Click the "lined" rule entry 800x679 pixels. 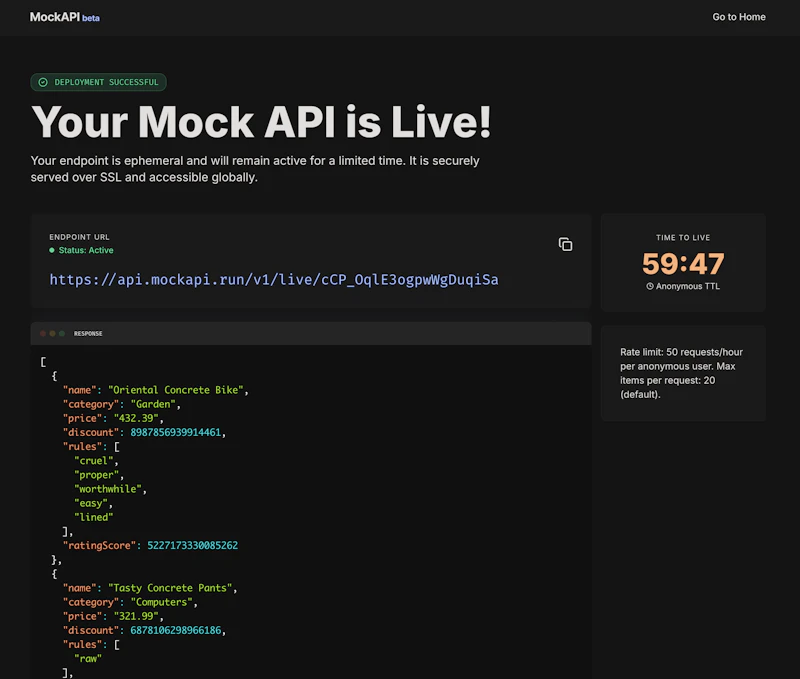pos(93,517)
